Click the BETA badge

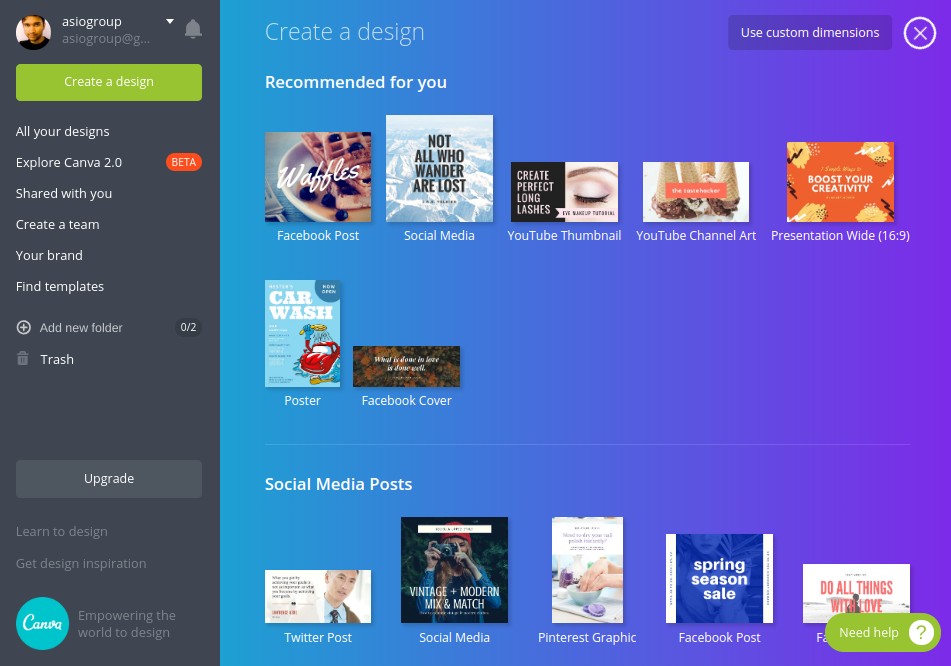(x=184, y=162)
